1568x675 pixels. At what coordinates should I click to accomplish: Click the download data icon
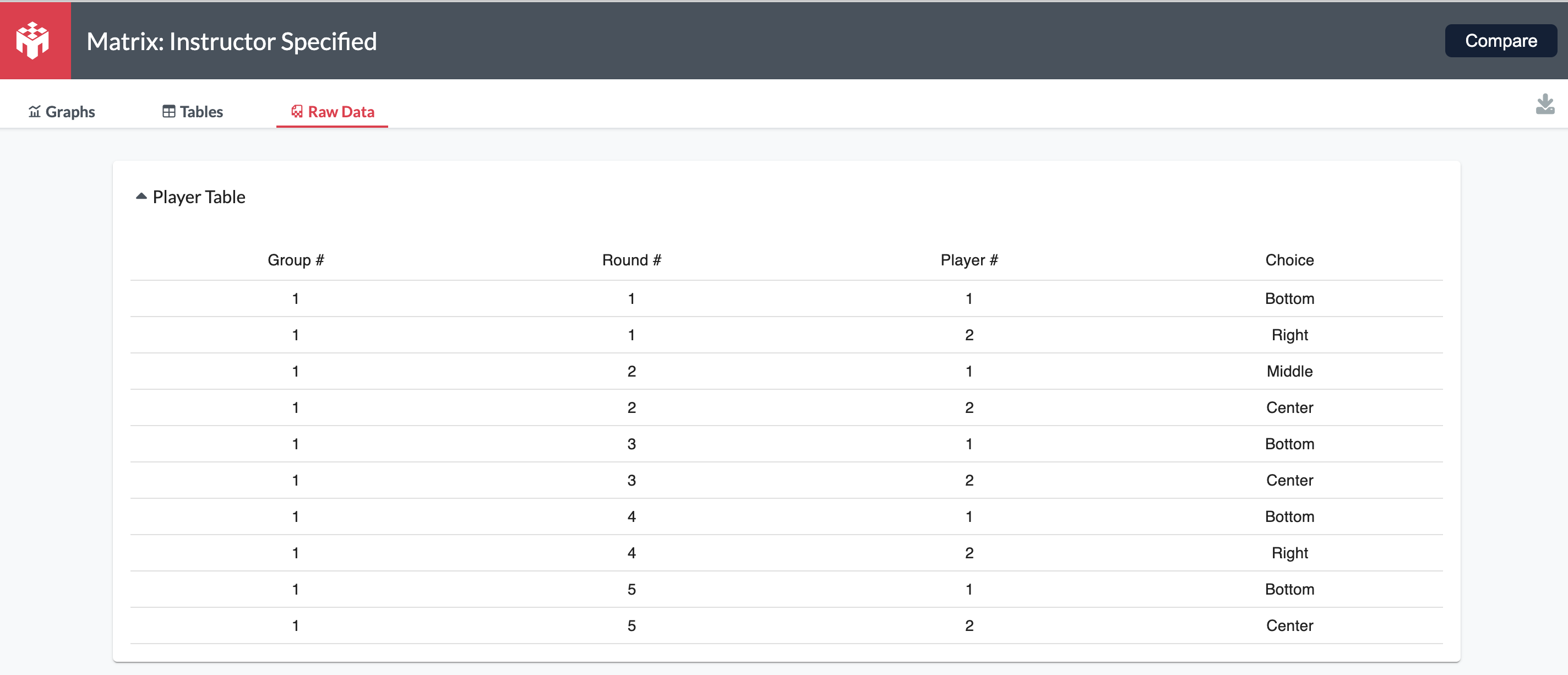[1545, 105]
